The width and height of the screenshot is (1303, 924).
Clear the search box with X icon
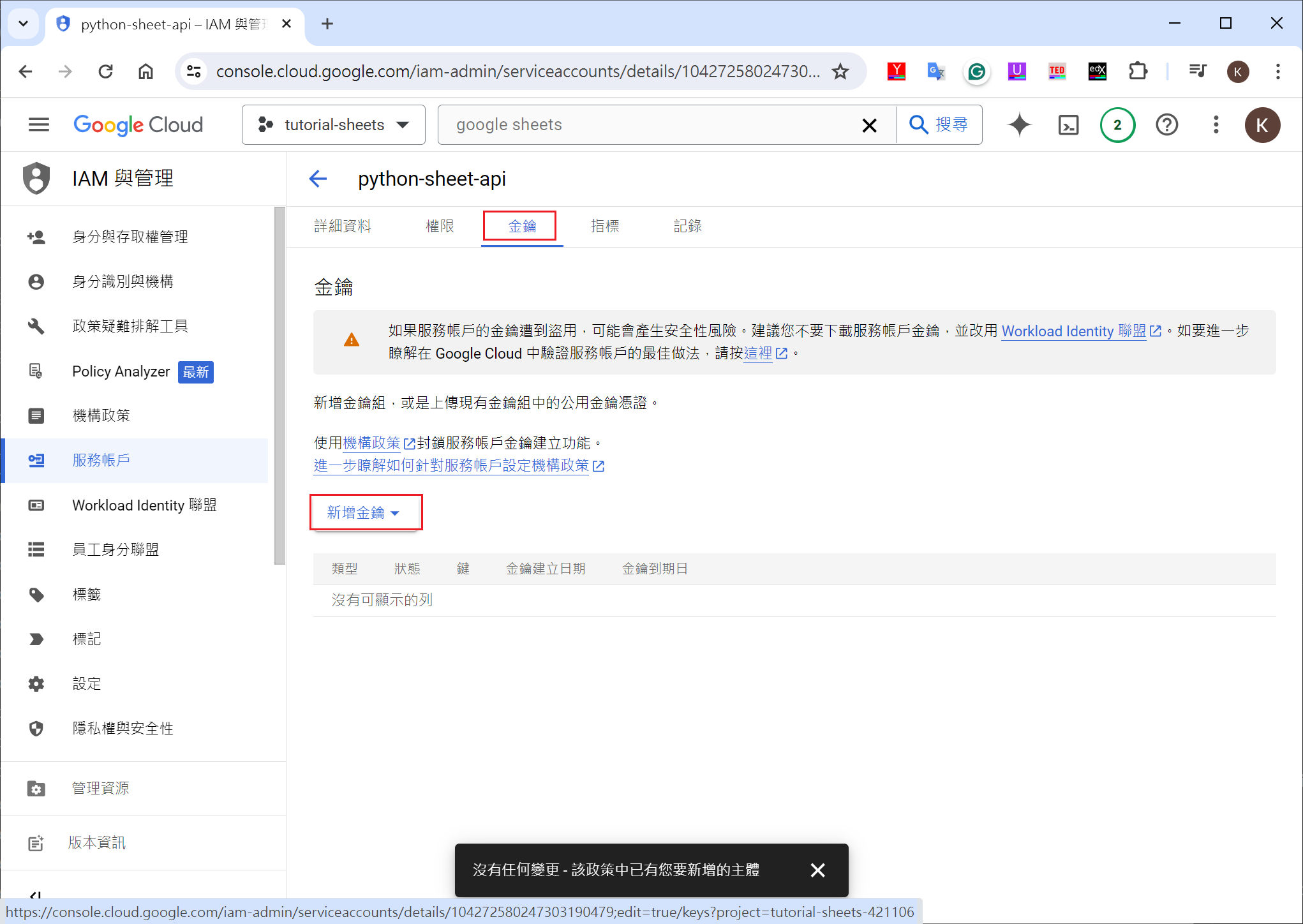pos(869,125)
